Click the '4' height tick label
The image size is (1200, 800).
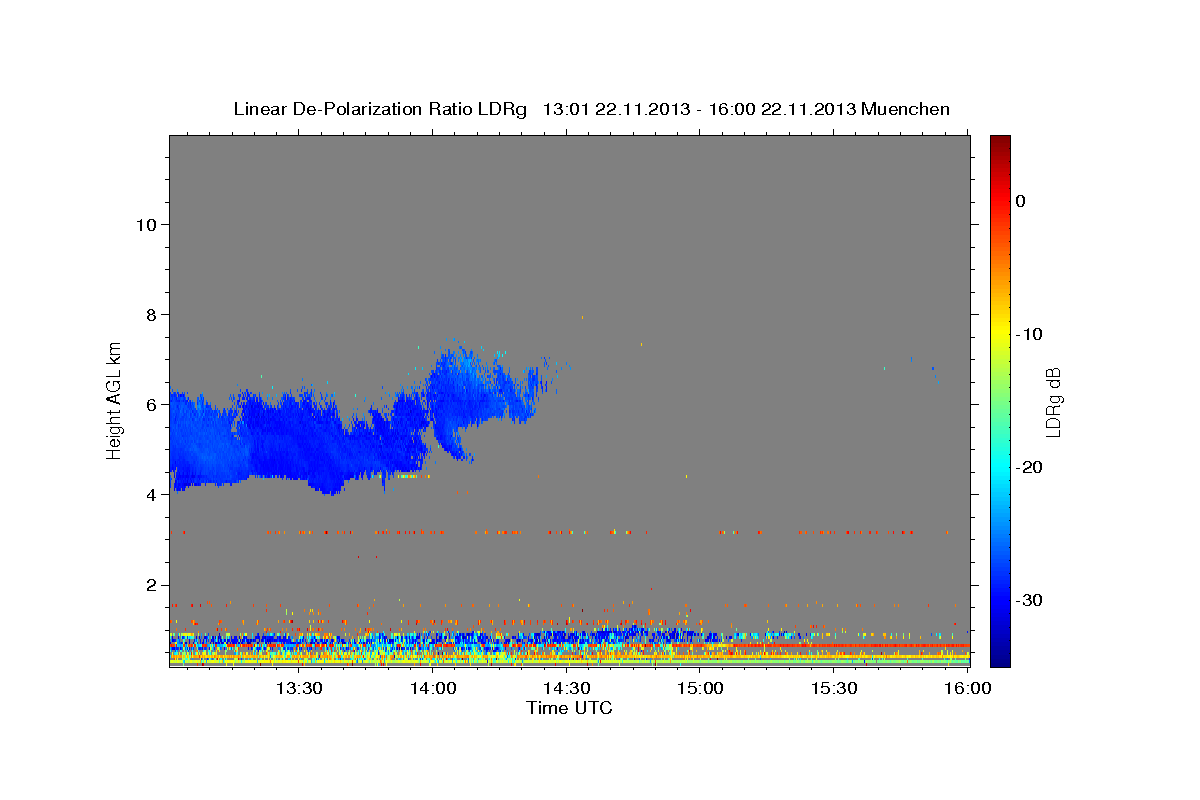pyautogui.click(x=151, y=494)
